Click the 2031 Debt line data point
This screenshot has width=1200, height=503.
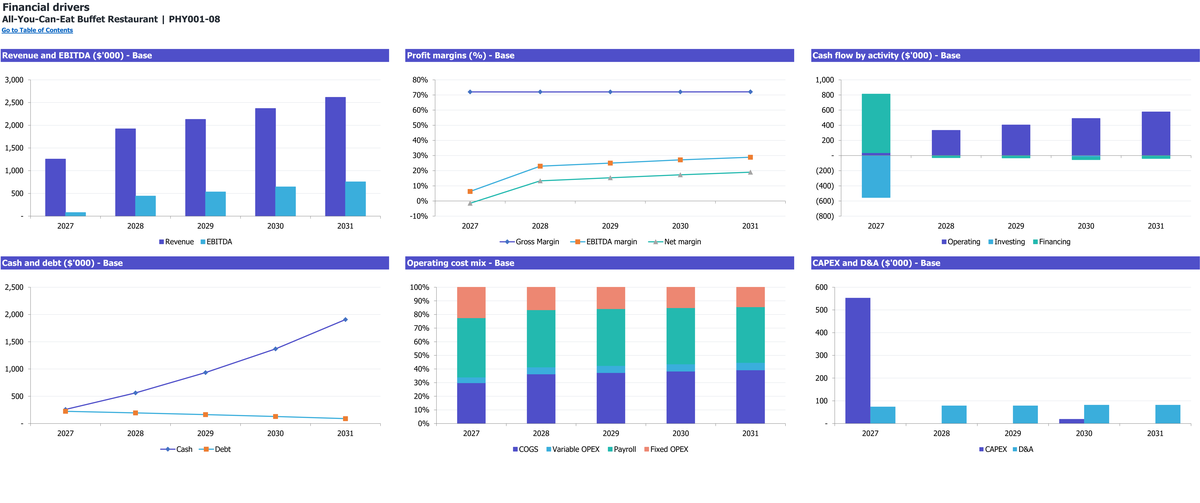coord(345,419)
